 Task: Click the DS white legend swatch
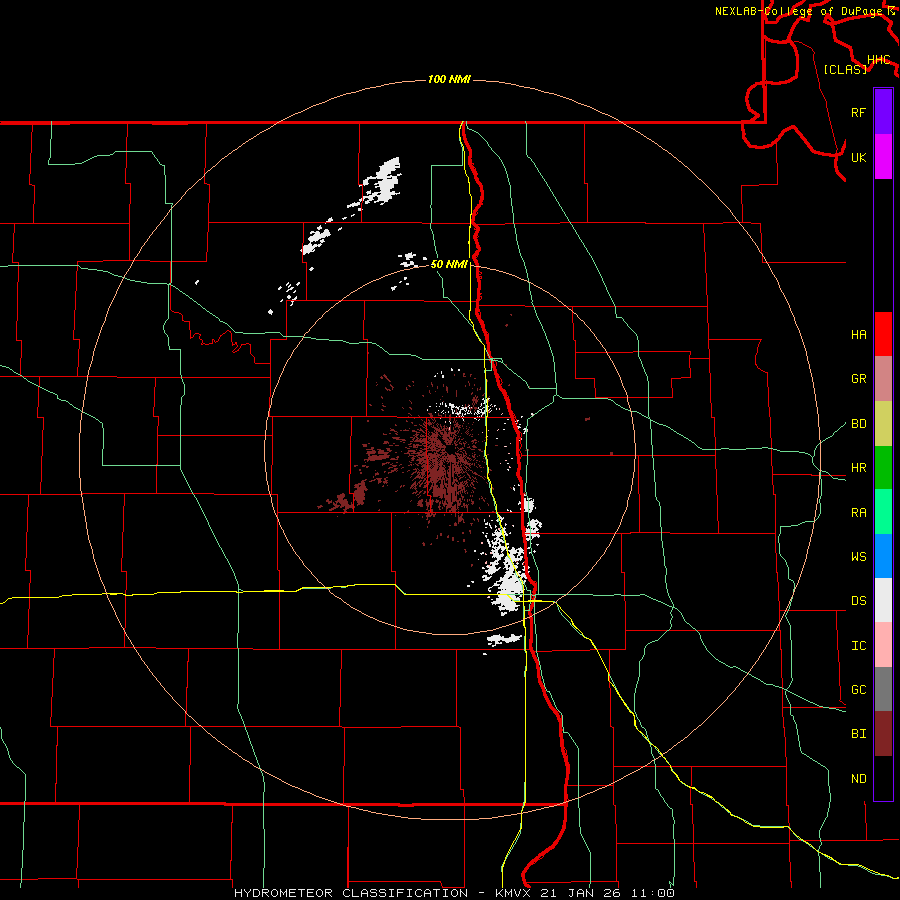point(883,600)
